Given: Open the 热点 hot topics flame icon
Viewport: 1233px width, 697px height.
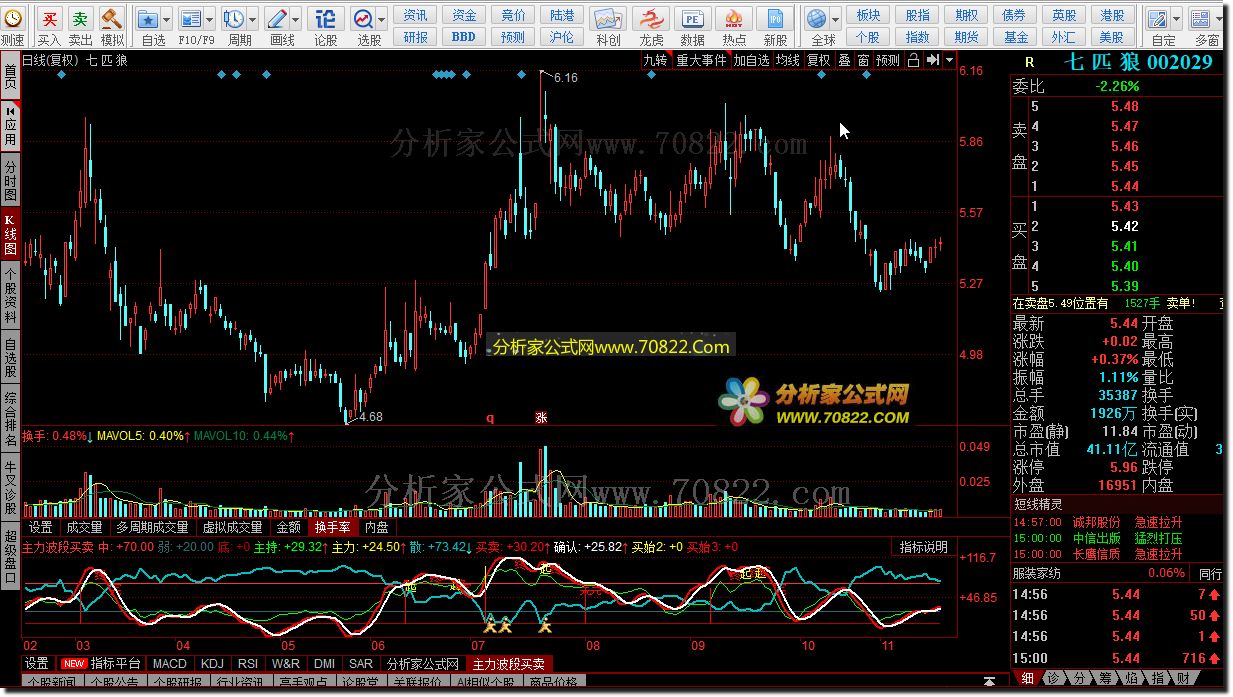Looking at the screenshot, I should pos(734,18).
